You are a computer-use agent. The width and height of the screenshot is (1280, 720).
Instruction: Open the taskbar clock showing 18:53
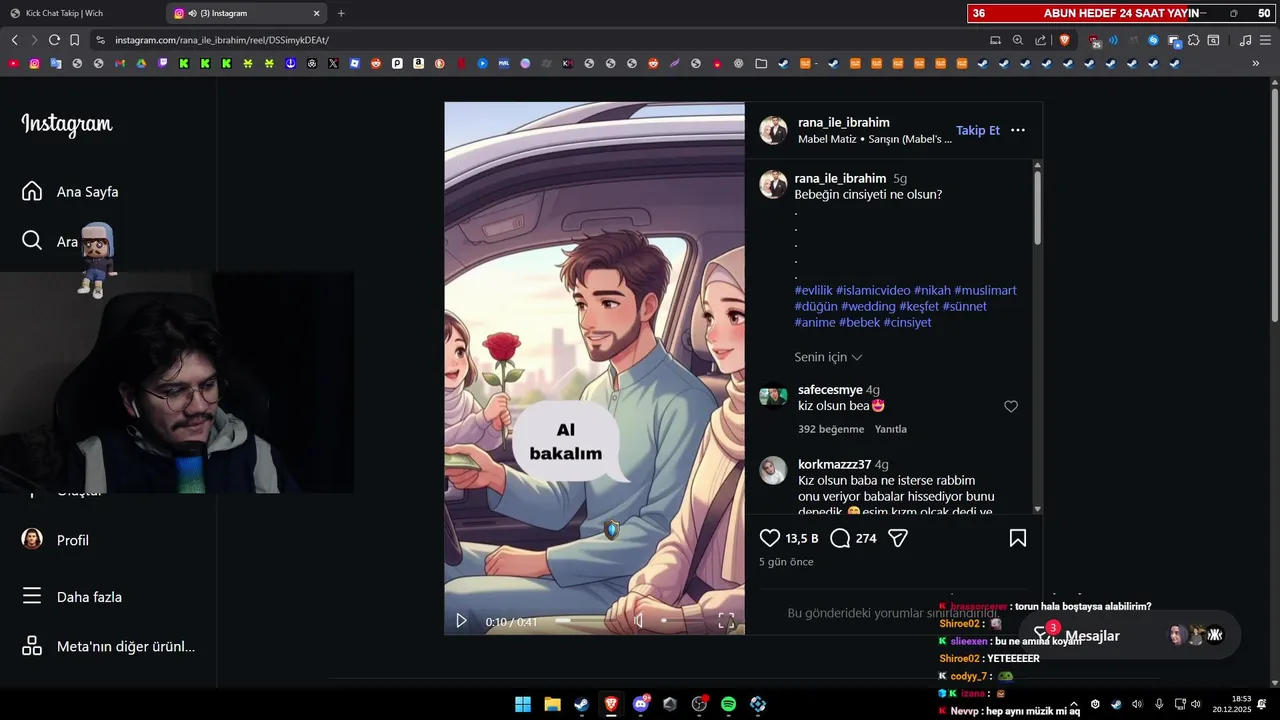pyautogui.click(x=1234, y=704)
